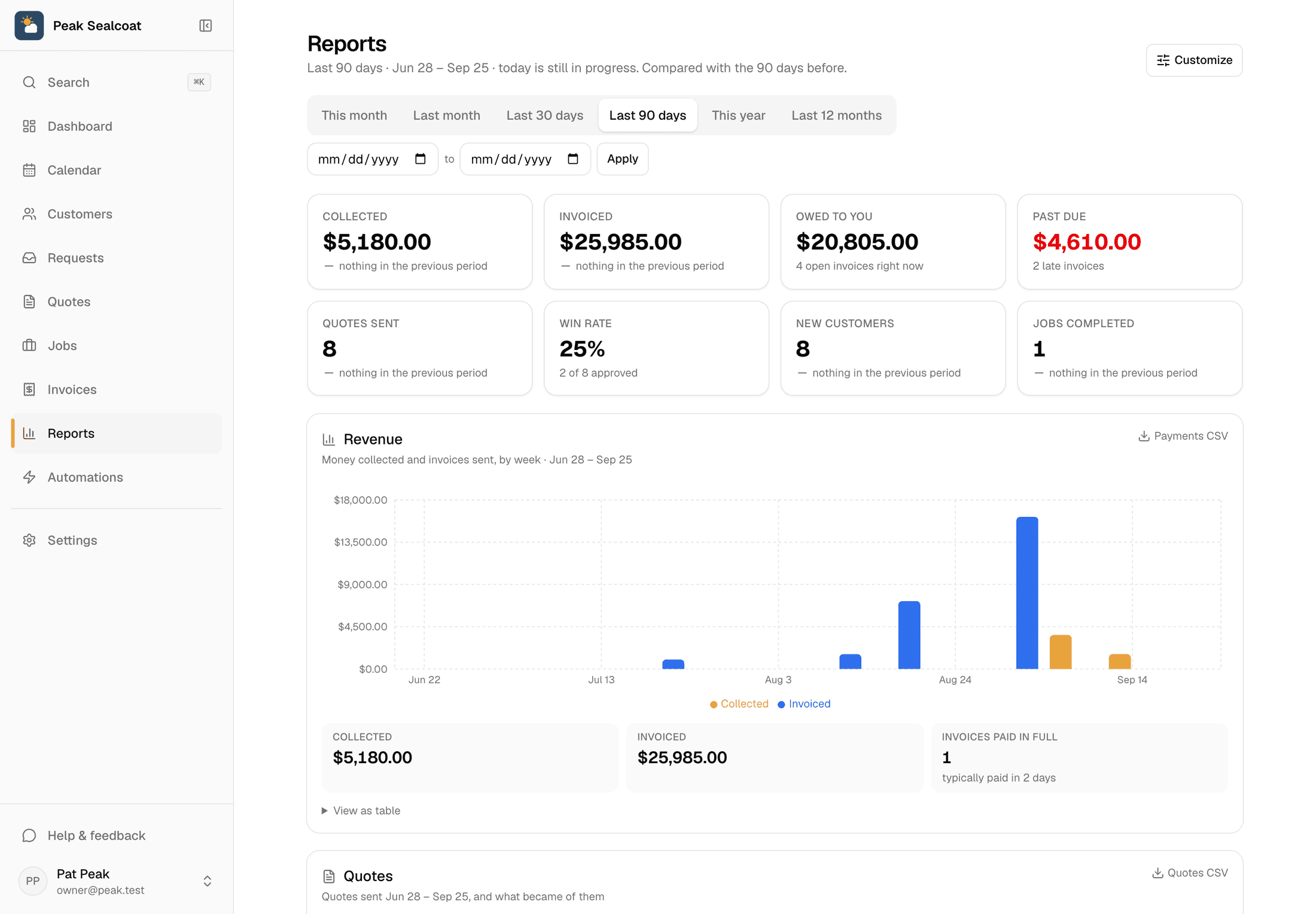The width and height of the screenshot is (1316, 914).
Task: Click the end date input field
Action: [525, 159]
